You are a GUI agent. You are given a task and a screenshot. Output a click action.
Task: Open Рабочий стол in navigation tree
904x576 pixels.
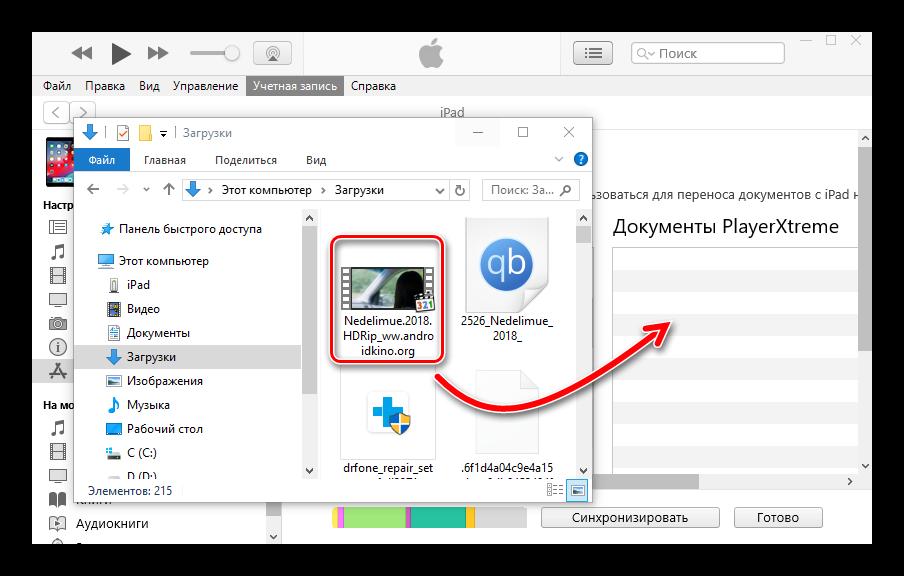pyautogui.click(x=164, y=429)
